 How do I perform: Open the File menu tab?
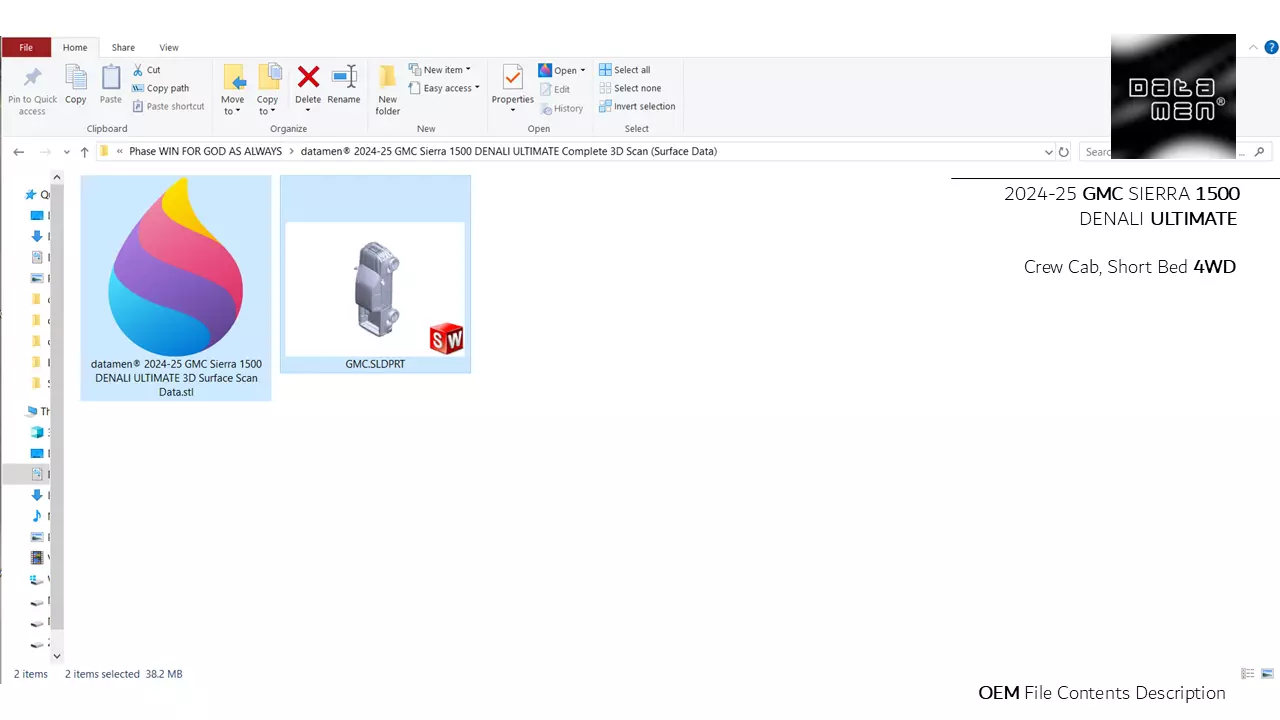[26, 47]
